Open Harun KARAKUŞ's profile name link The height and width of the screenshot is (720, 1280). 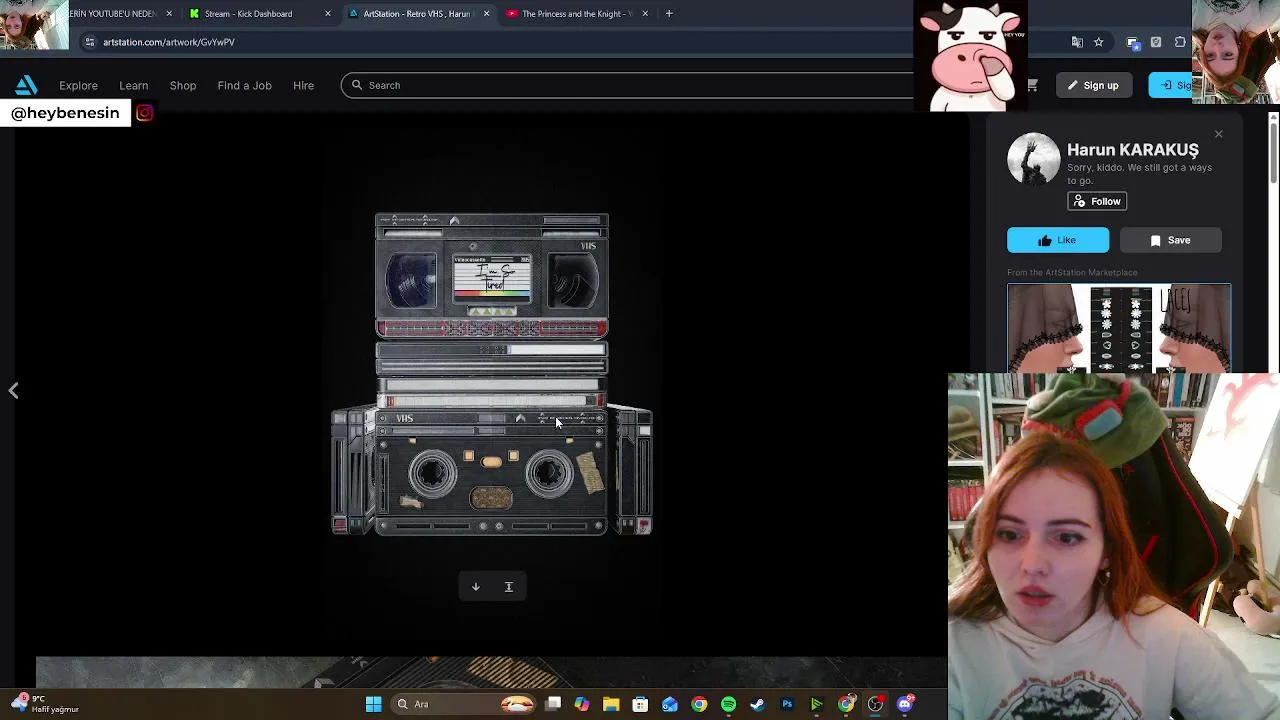click(x=1132, y=150)
